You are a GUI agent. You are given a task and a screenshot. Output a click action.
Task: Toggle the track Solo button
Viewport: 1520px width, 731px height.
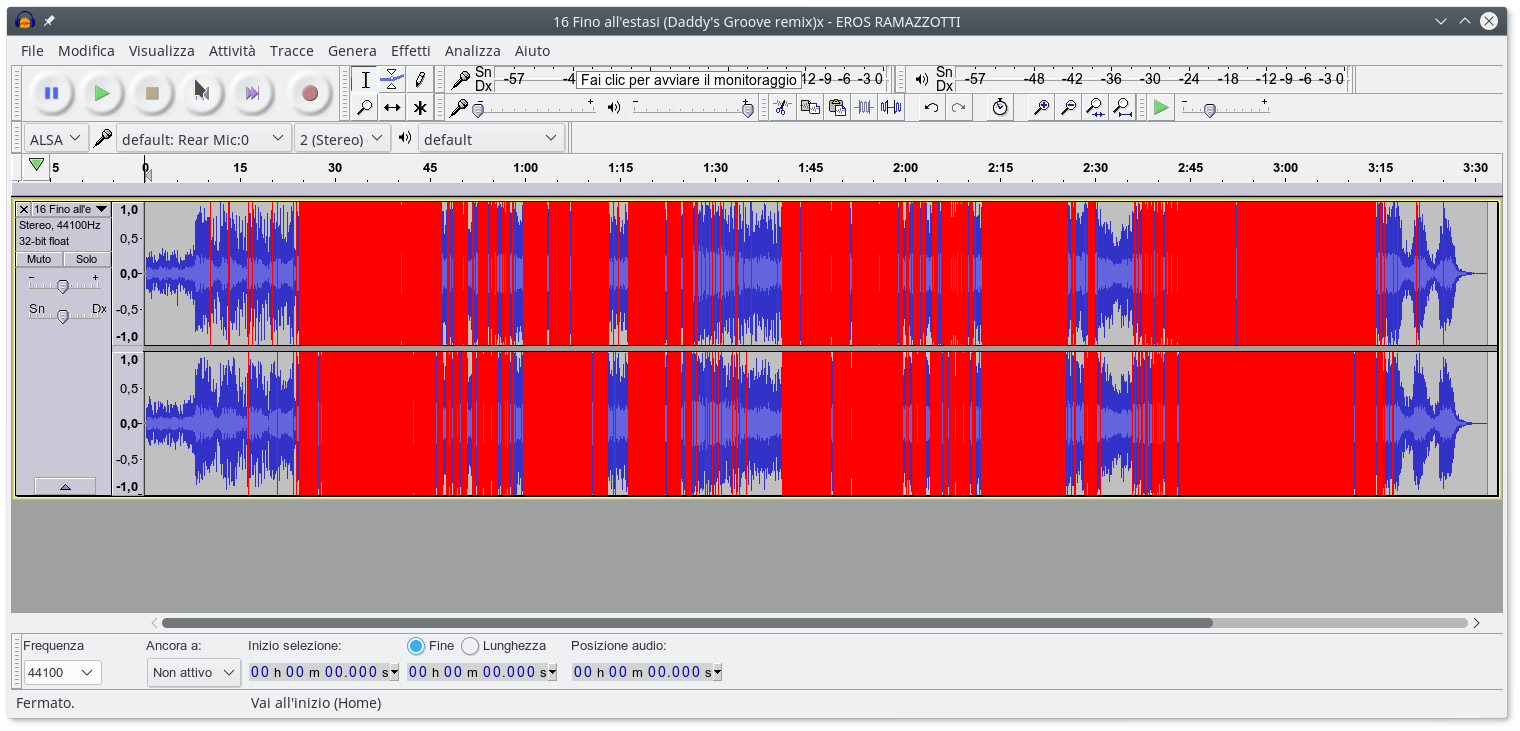[87, 259]
